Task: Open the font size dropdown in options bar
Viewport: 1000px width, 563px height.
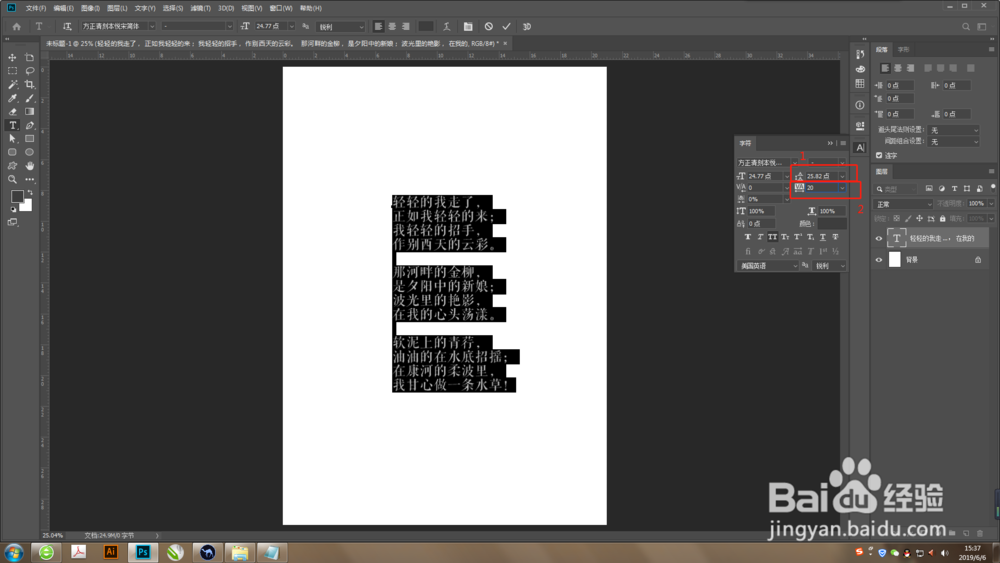Action: tap(291, 26)
